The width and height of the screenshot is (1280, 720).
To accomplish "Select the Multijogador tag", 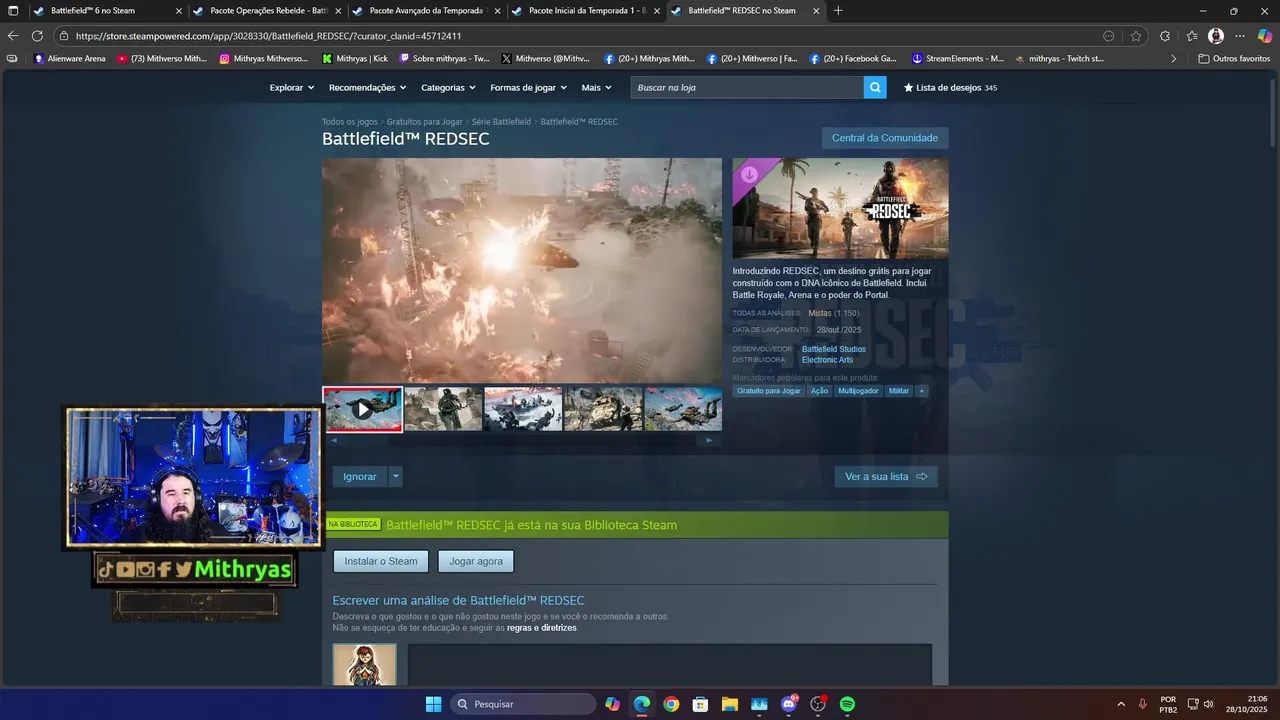I will (858, 391).
